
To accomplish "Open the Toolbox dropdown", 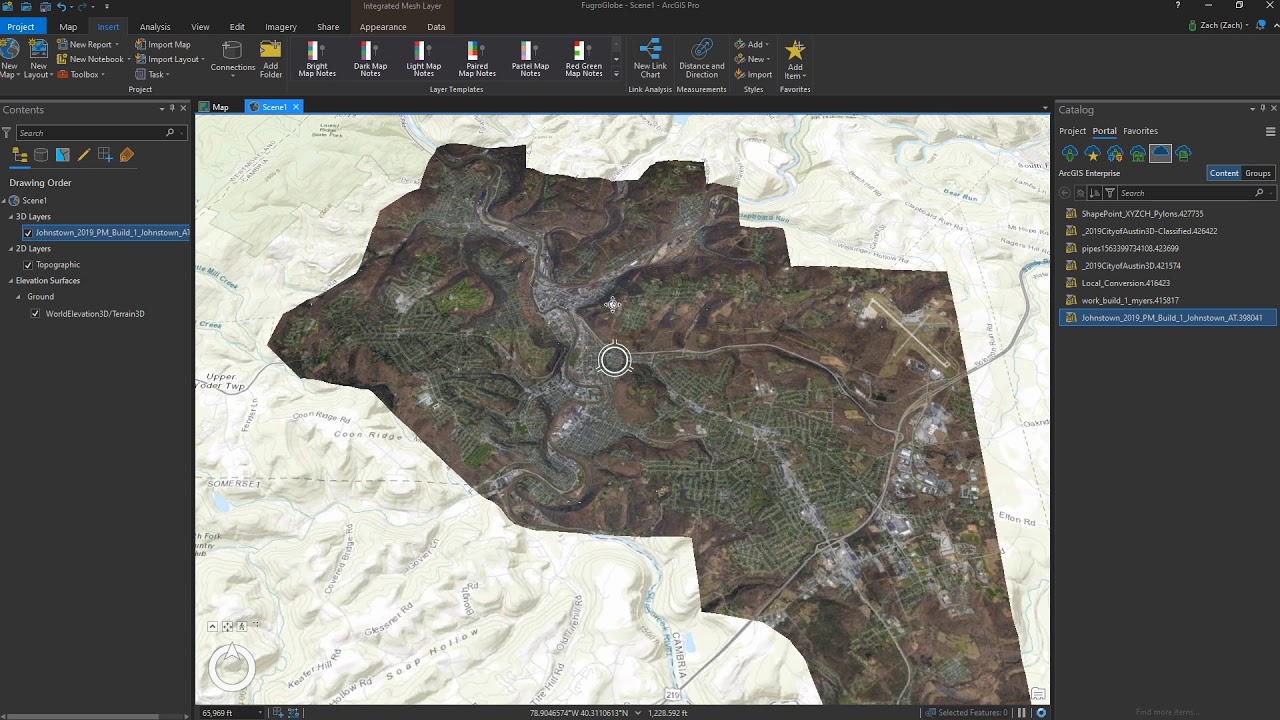I will pyautogui.click(x=102, y=74).
